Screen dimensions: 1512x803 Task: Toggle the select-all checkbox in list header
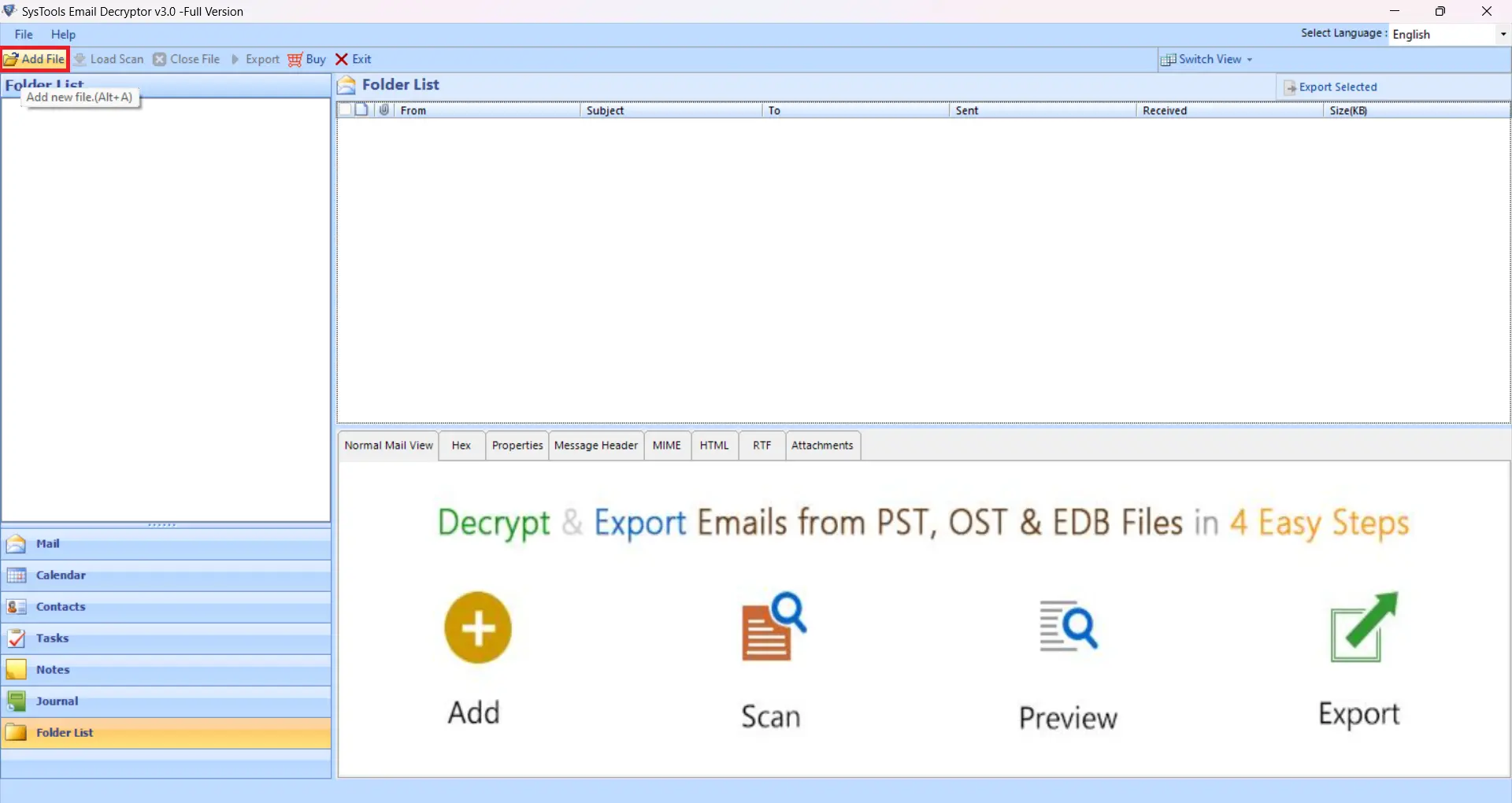coord(344,110)
